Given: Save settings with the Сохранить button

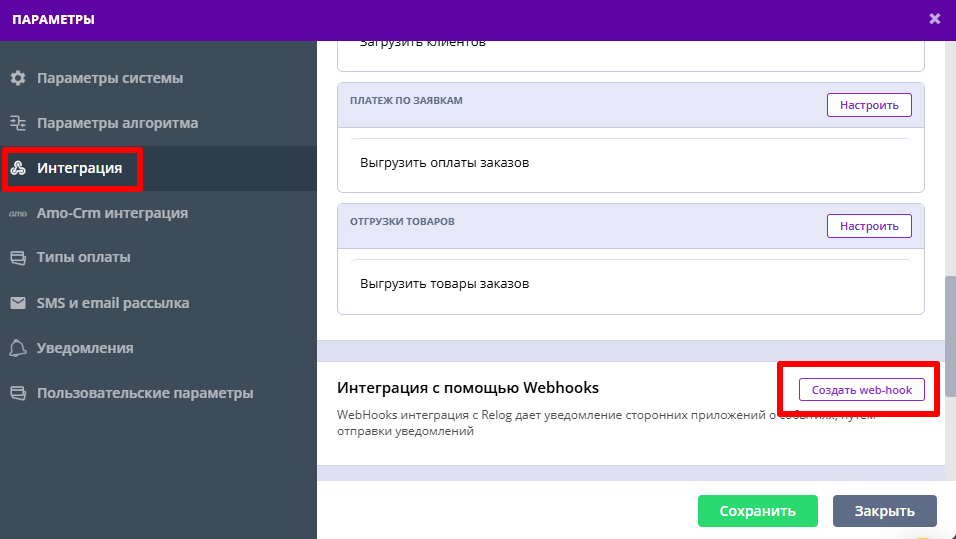Looking at the screenshot, I should point(757,511).
